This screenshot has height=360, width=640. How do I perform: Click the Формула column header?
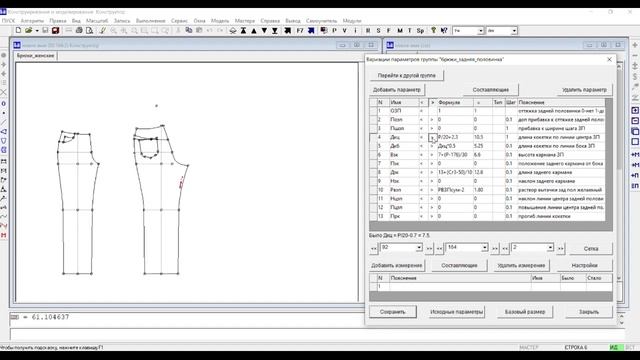pos(455,102)
